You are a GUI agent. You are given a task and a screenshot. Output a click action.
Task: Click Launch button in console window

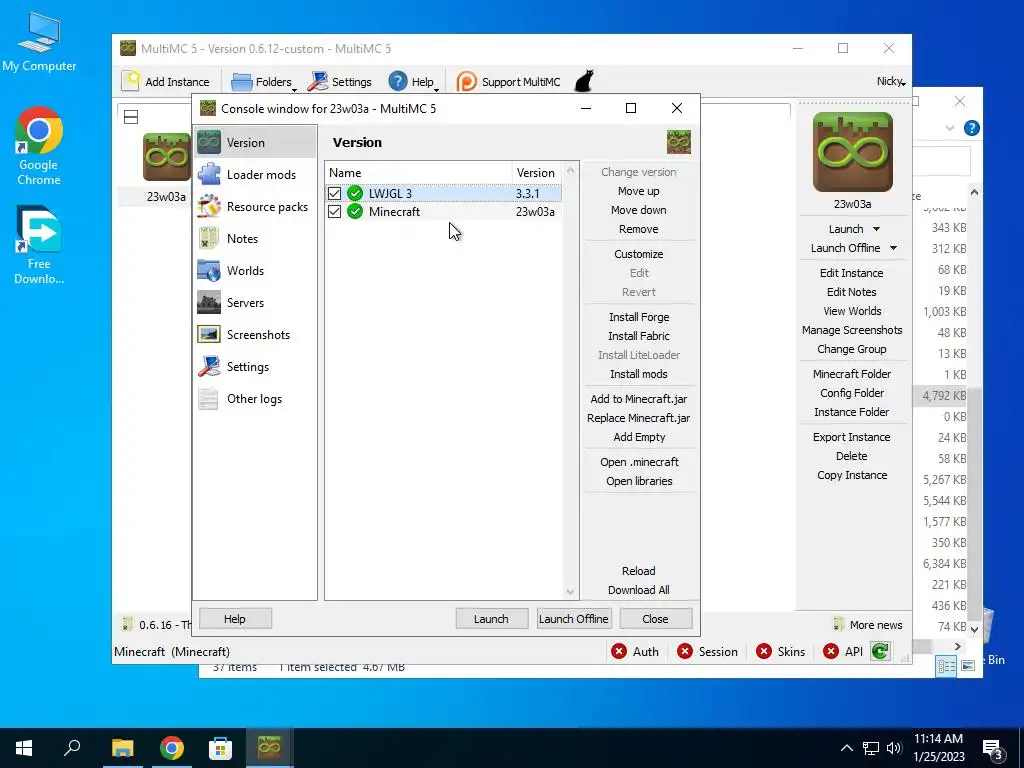(491, 618)
